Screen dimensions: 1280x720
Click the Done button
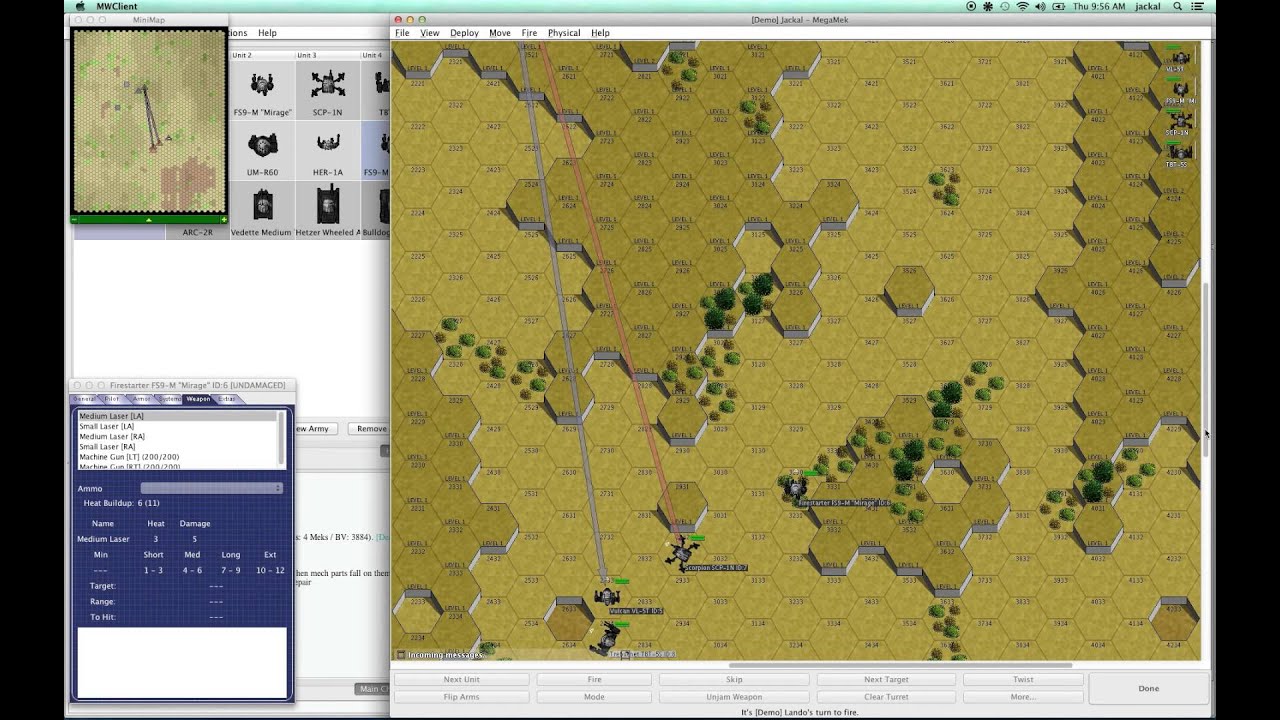pos(1149,688)
